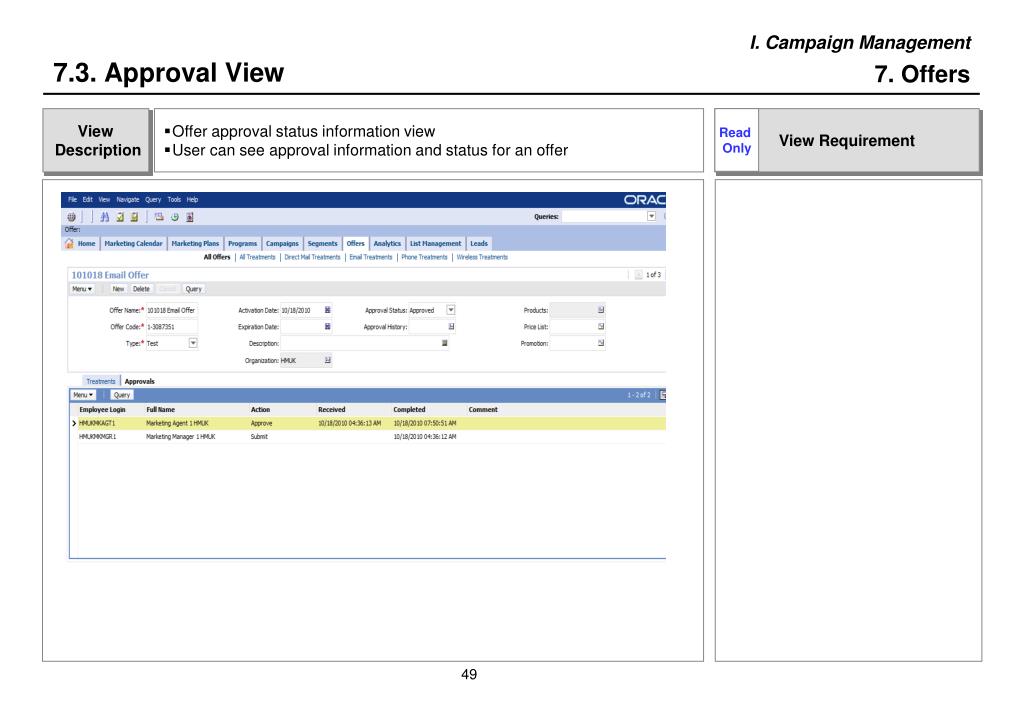Open the Organization pick icon
1023x708 pixels.
coord(328,360)
